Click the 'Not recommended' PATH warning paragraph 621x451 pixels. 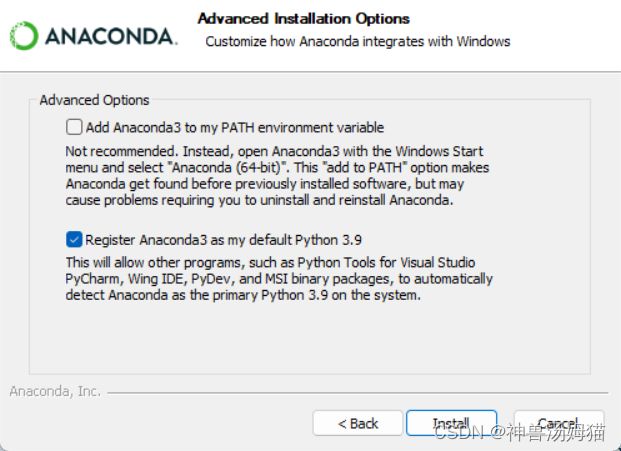[x=277, y=175]
